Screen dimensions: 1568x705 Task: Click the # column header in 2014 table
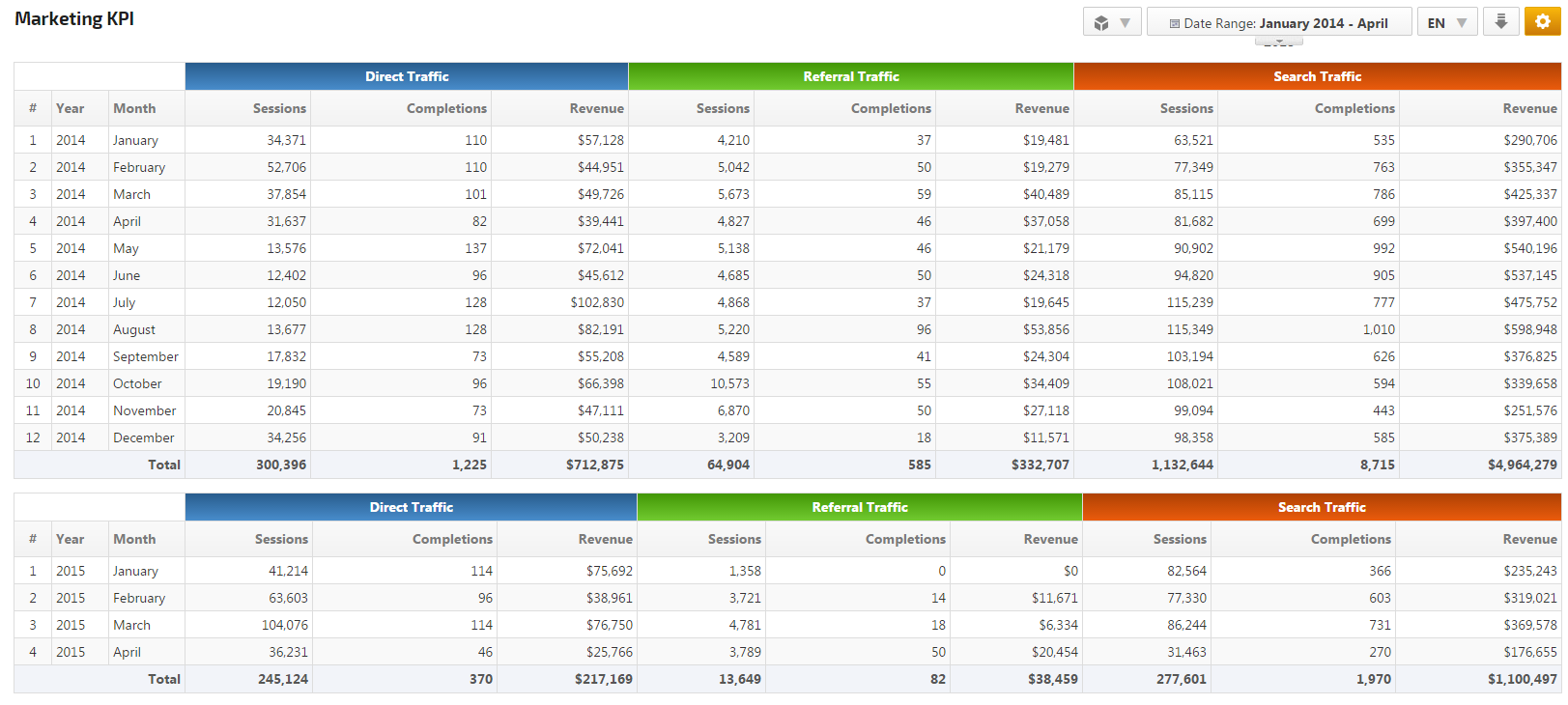coord(33,108)
